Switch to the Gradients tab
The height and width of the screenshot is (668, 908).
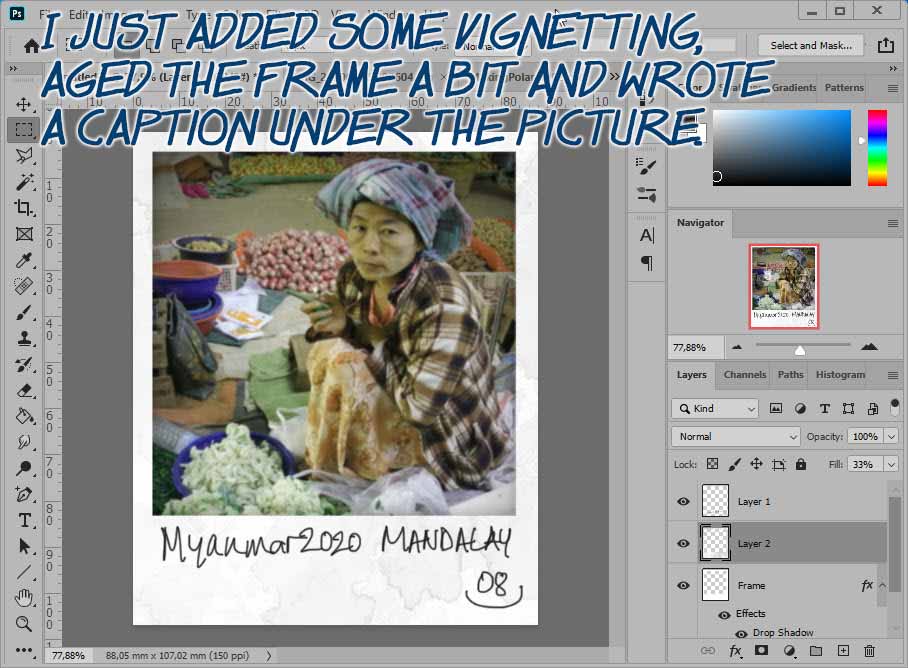pos(794,87)
